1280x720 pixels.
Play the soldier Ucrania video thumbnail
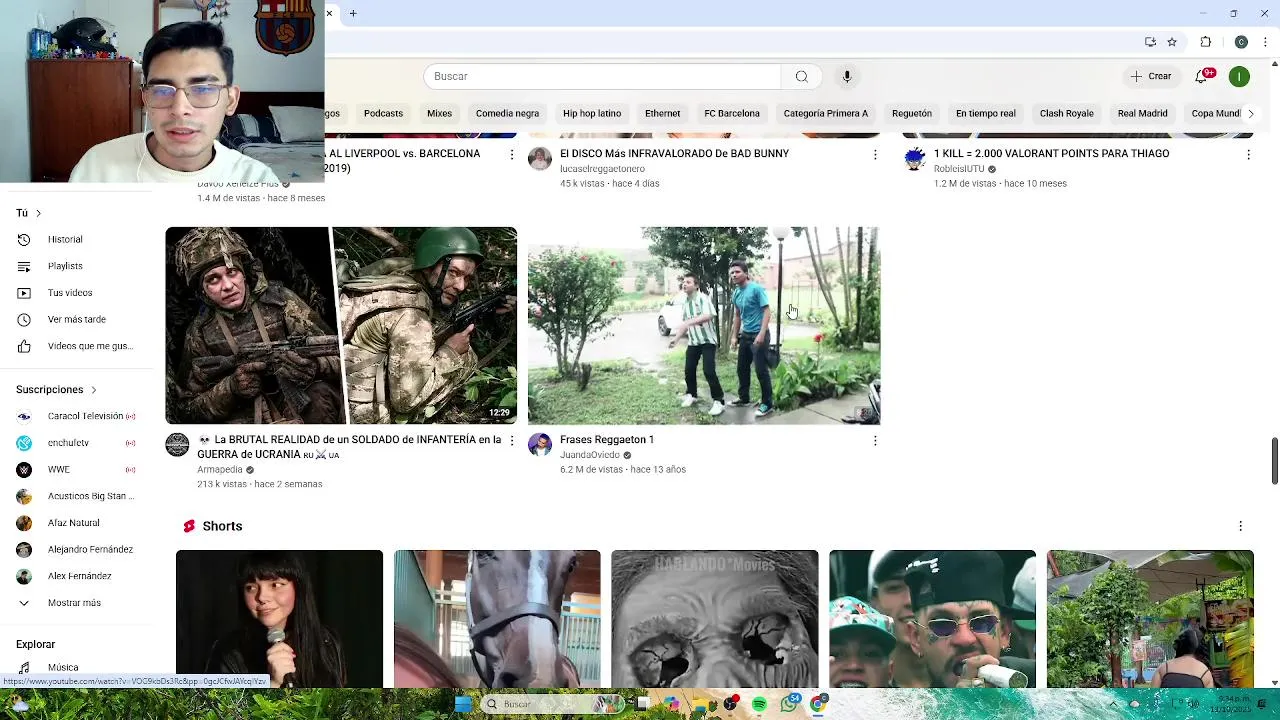341,326
